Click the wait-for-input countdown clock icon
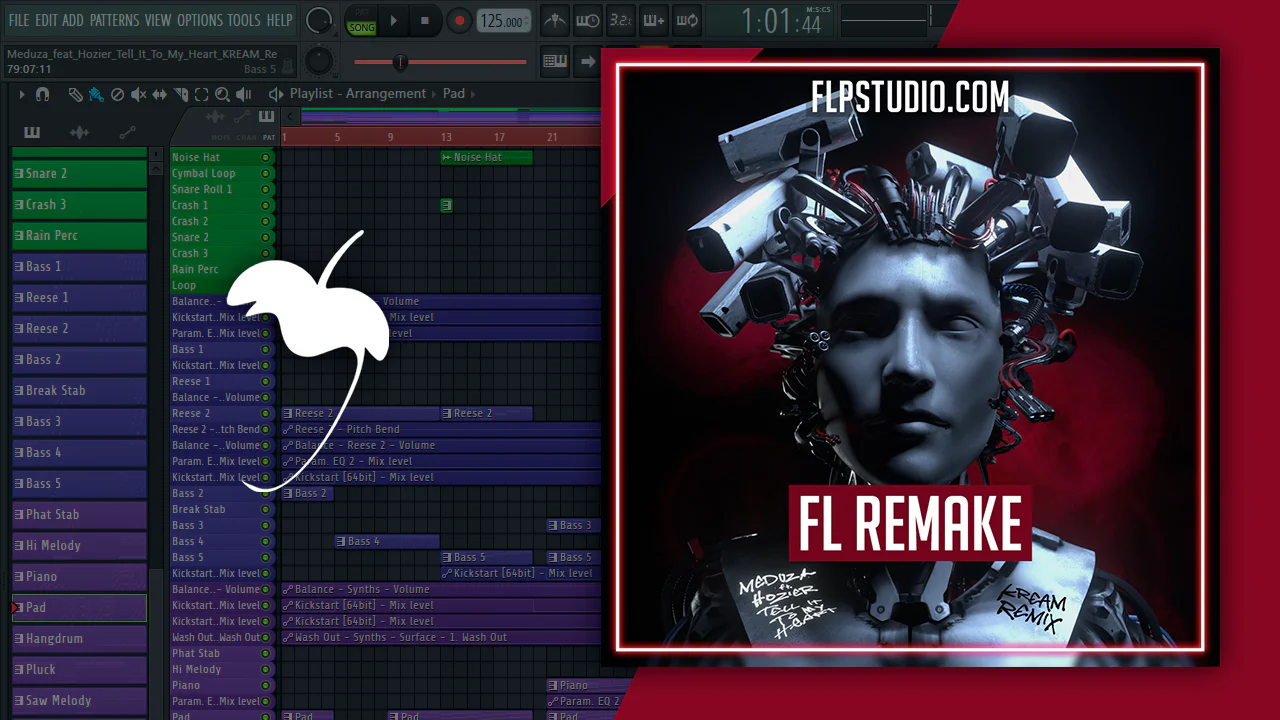 click(x=588, y=20)
